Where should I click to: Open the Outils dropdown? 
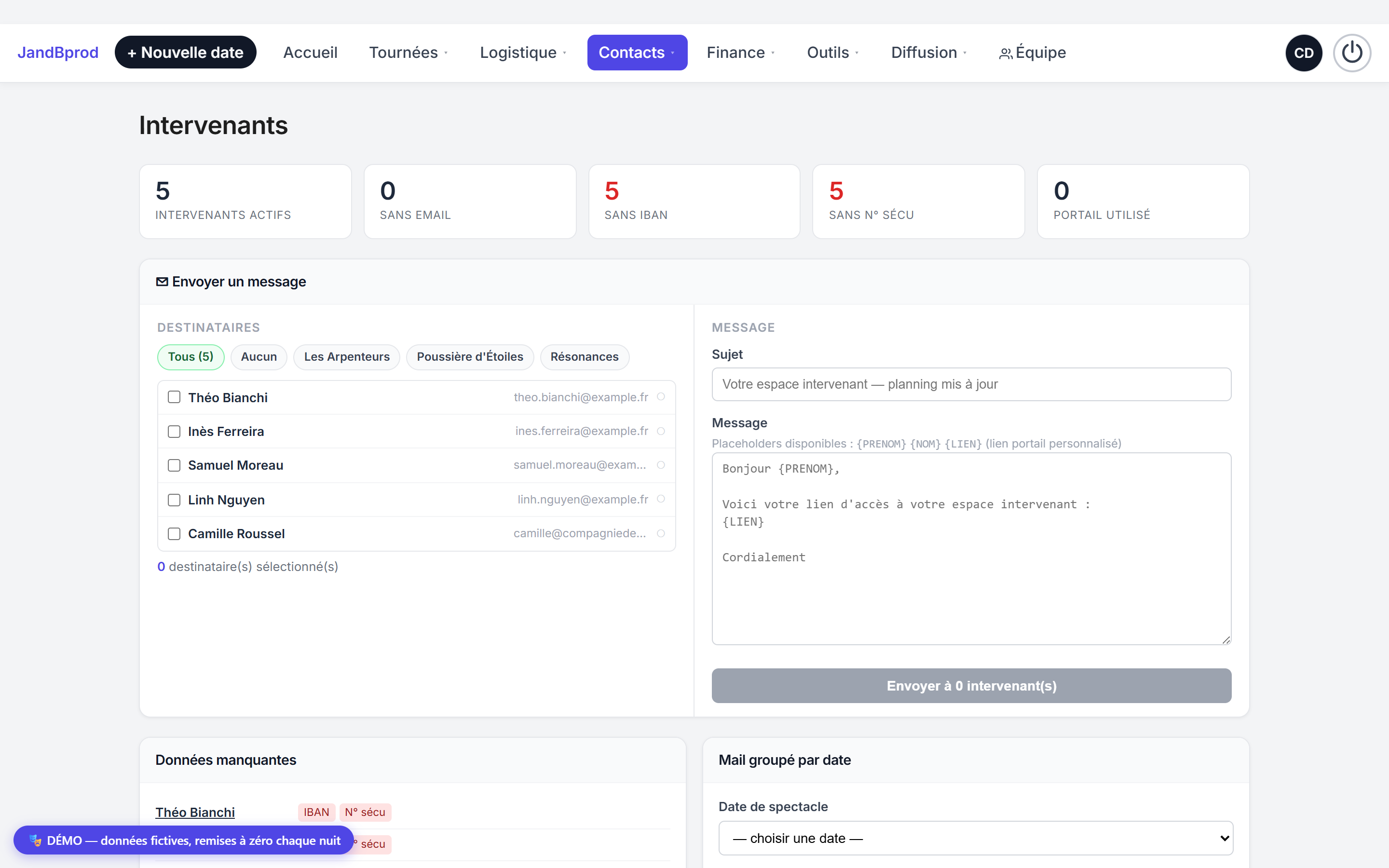[x=832, y=52]
